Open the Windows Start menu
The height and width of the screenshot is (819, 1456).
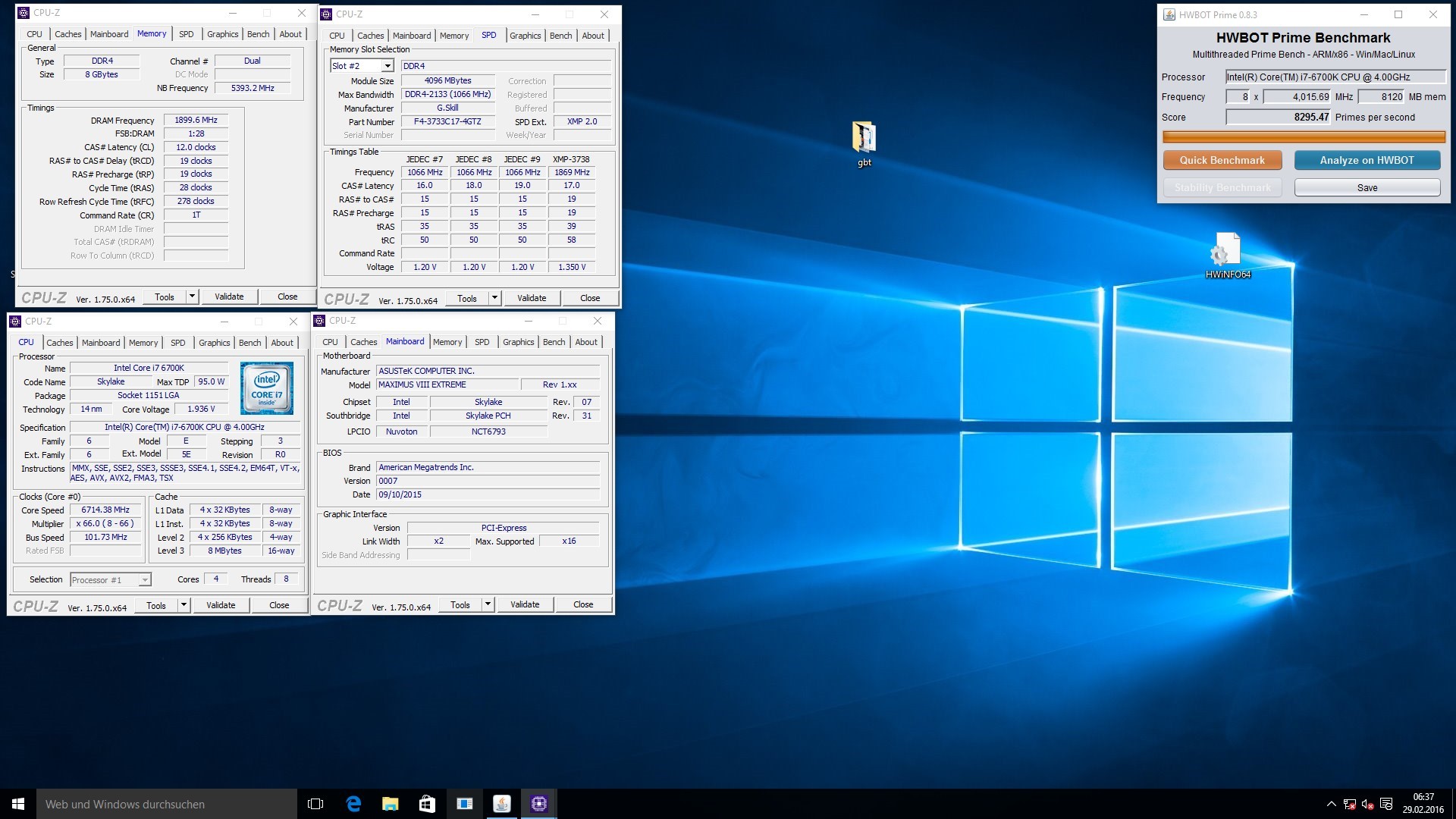click(18, 804)
